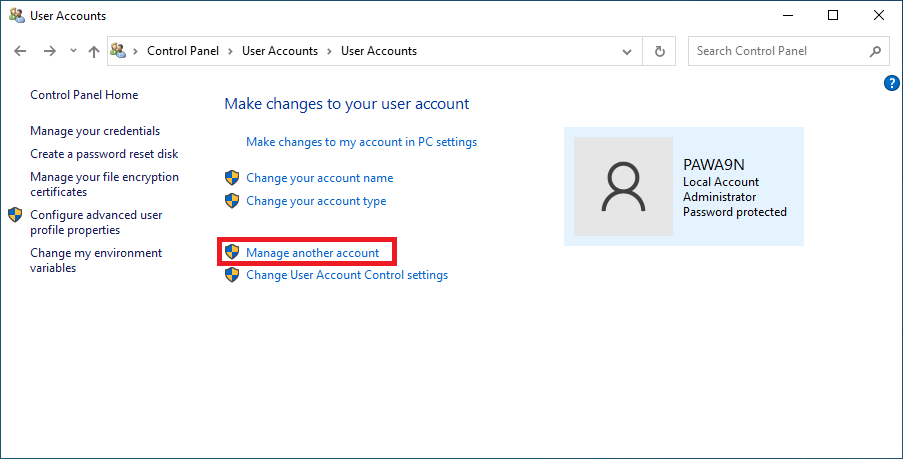
Task: Open Change User Account Control settings
Action: (x=346, y=275)
